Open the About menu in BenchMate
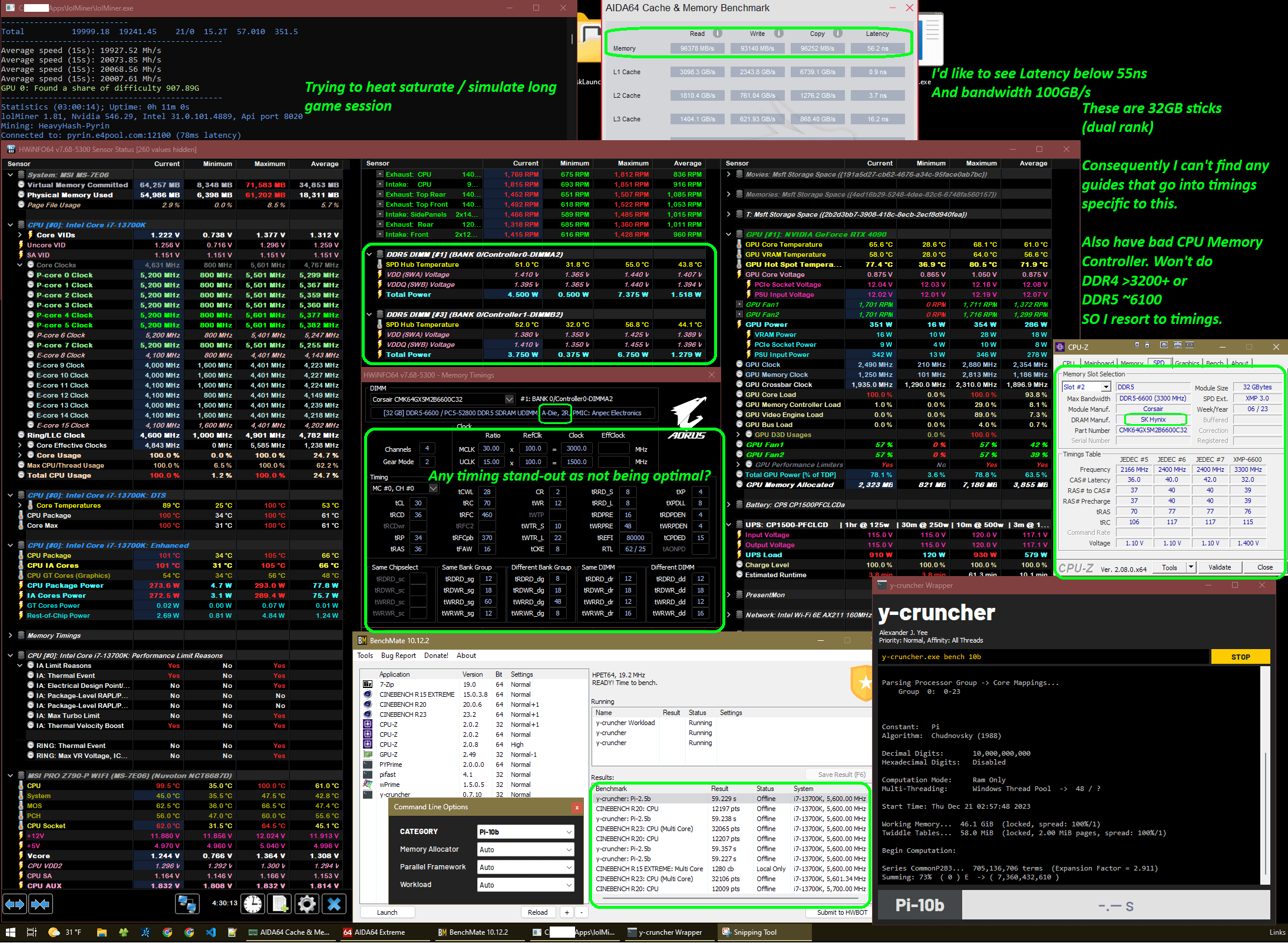 pos(466,656)
